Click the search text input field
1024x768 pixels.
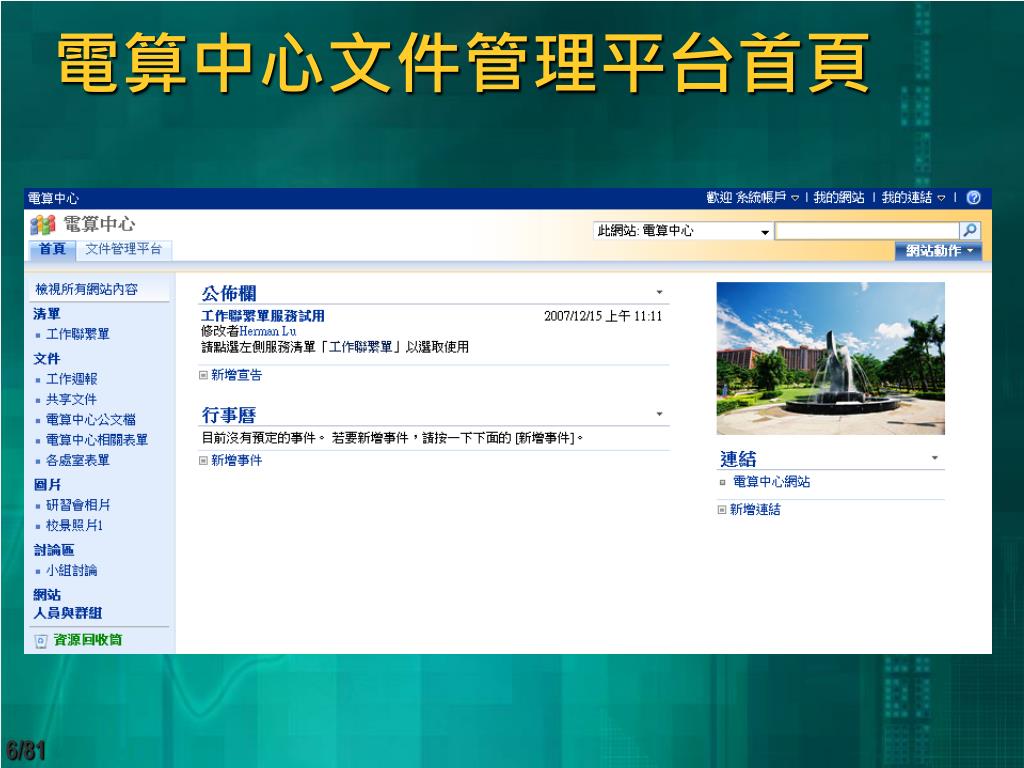(x=867, y=231)
